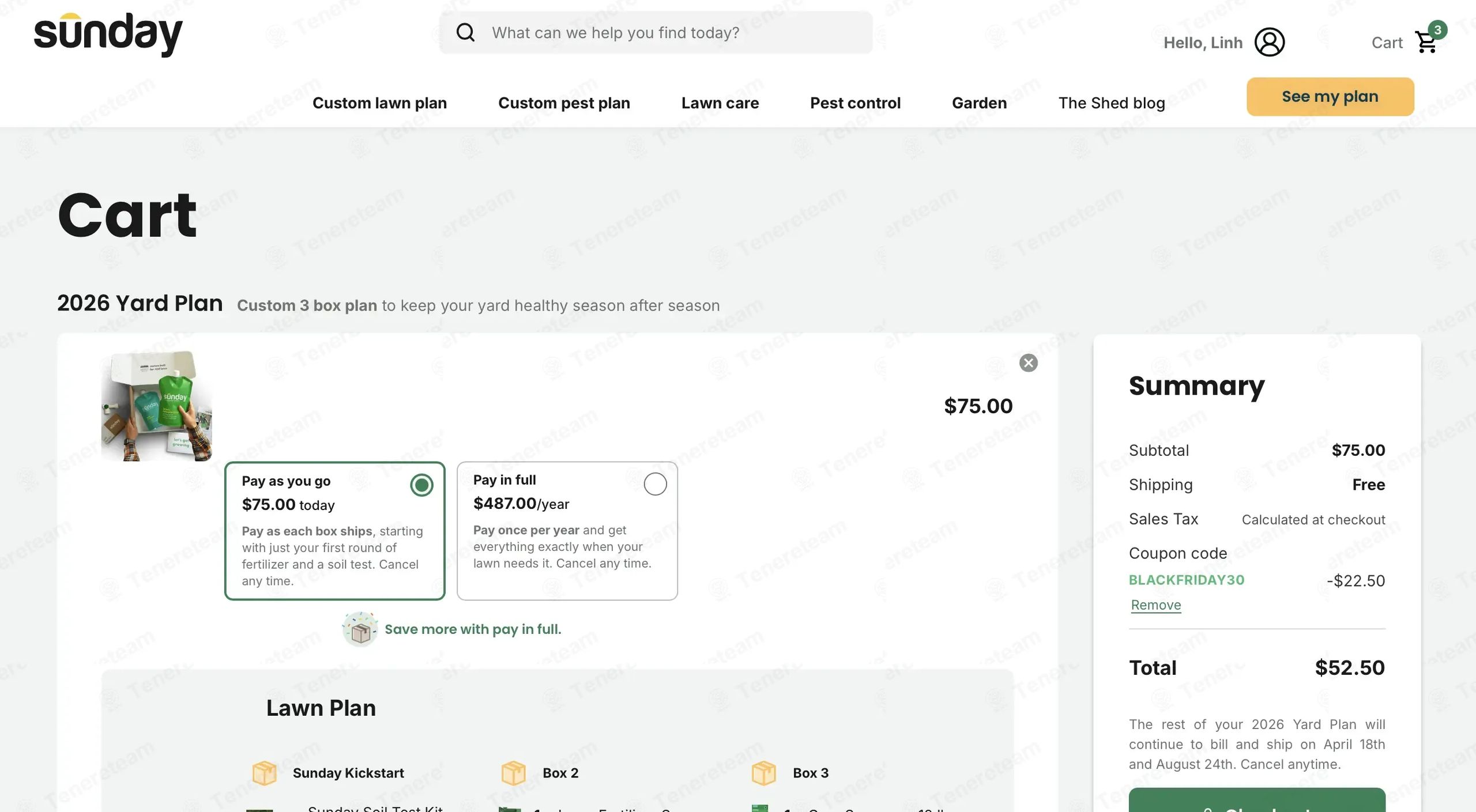Click the Box 2 package icon
1476x812 pixels.
click(x=514, y=773)
